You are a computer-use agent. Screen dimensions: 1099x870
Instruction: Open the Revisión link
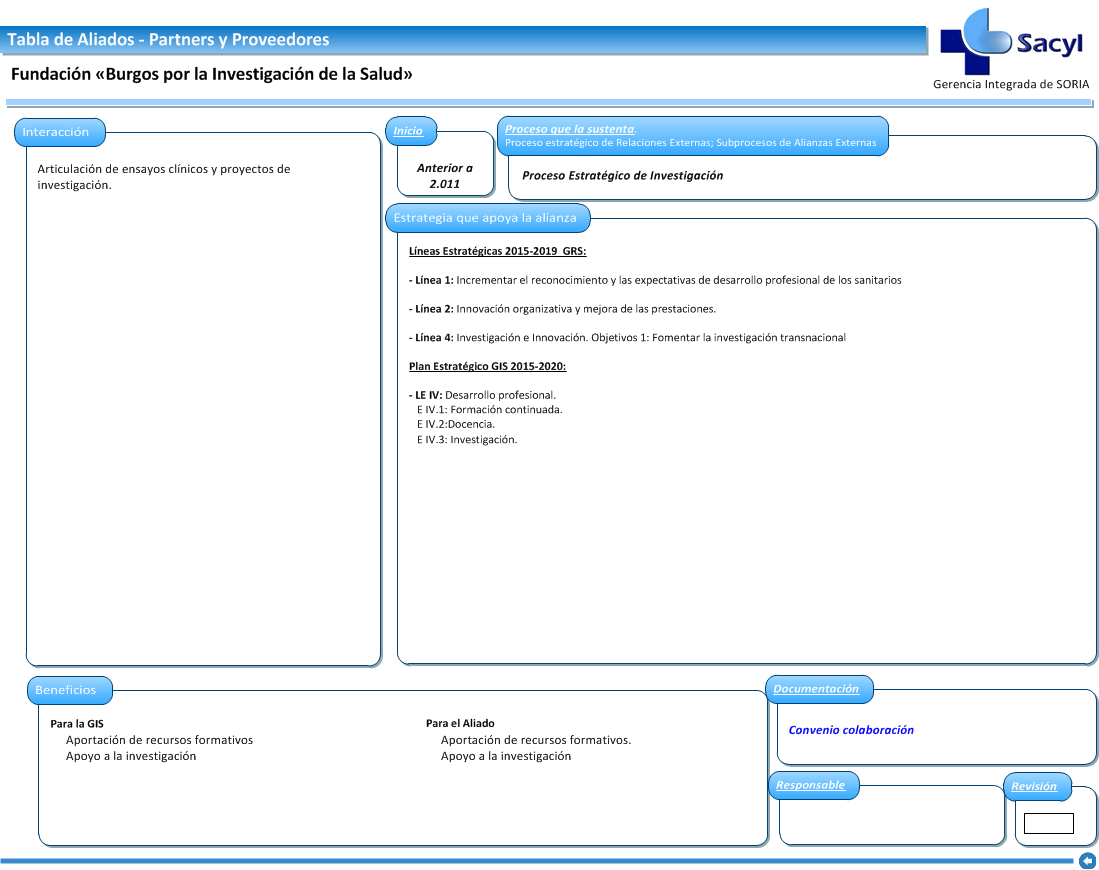click(x=1034, y=787)
